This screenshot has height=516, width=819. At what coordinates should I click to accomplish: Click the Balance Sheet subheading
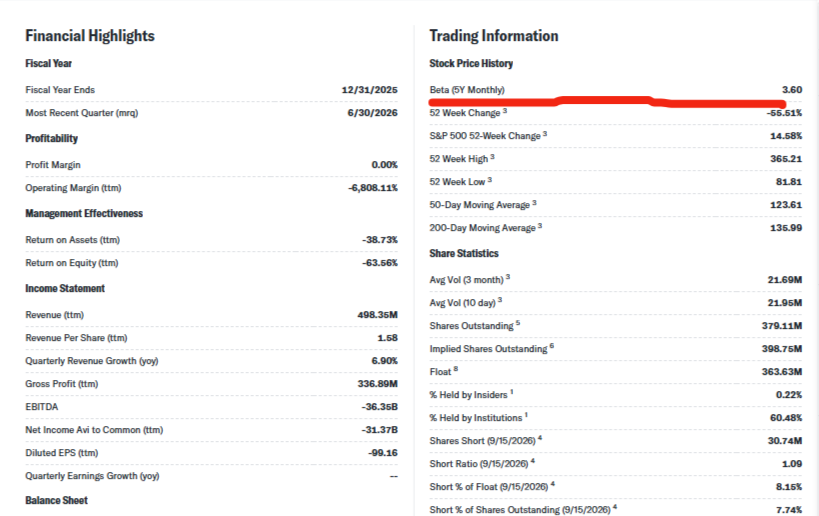[x=56, y=500]
